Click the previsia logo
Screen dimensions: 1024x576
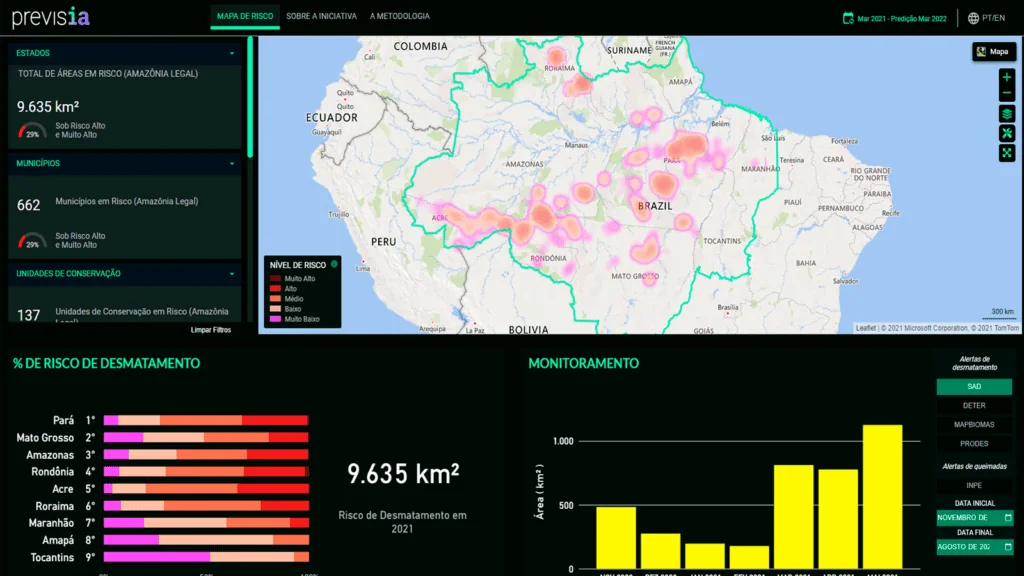tap(50, 17)
